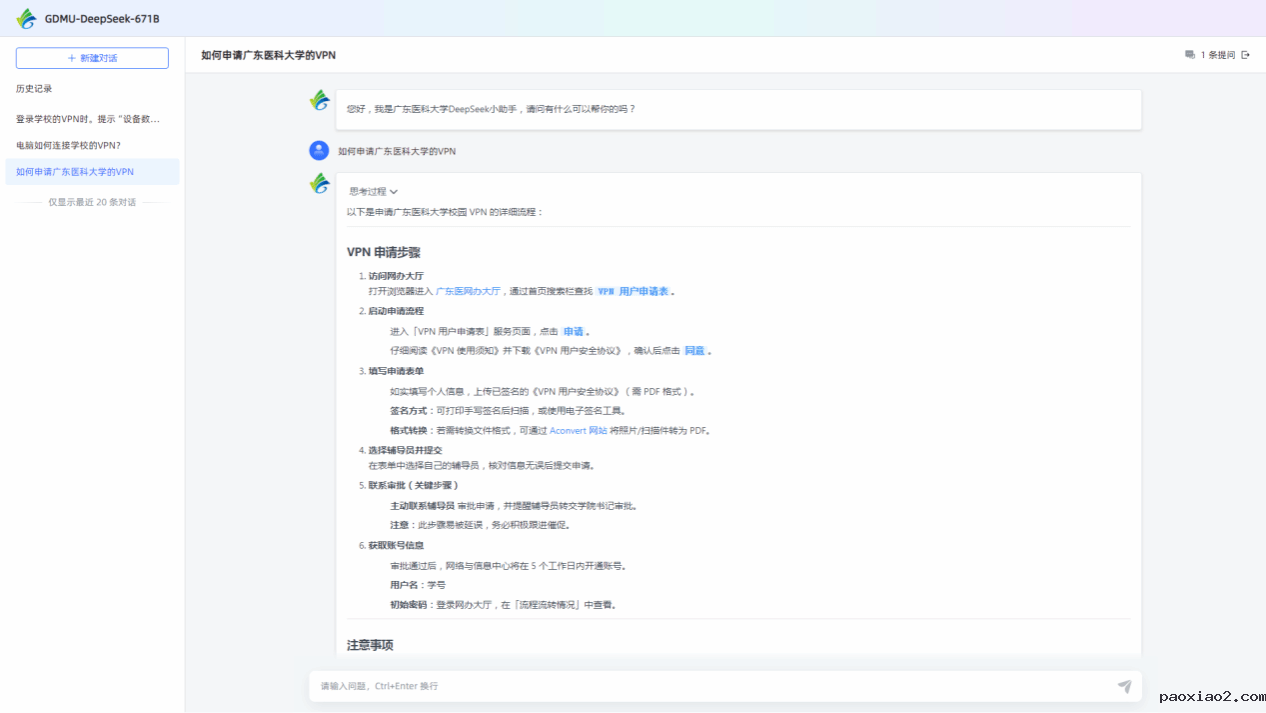Expand the 思考过程 thinking-process section
The image size is (1266, 713).
(373, 191)
